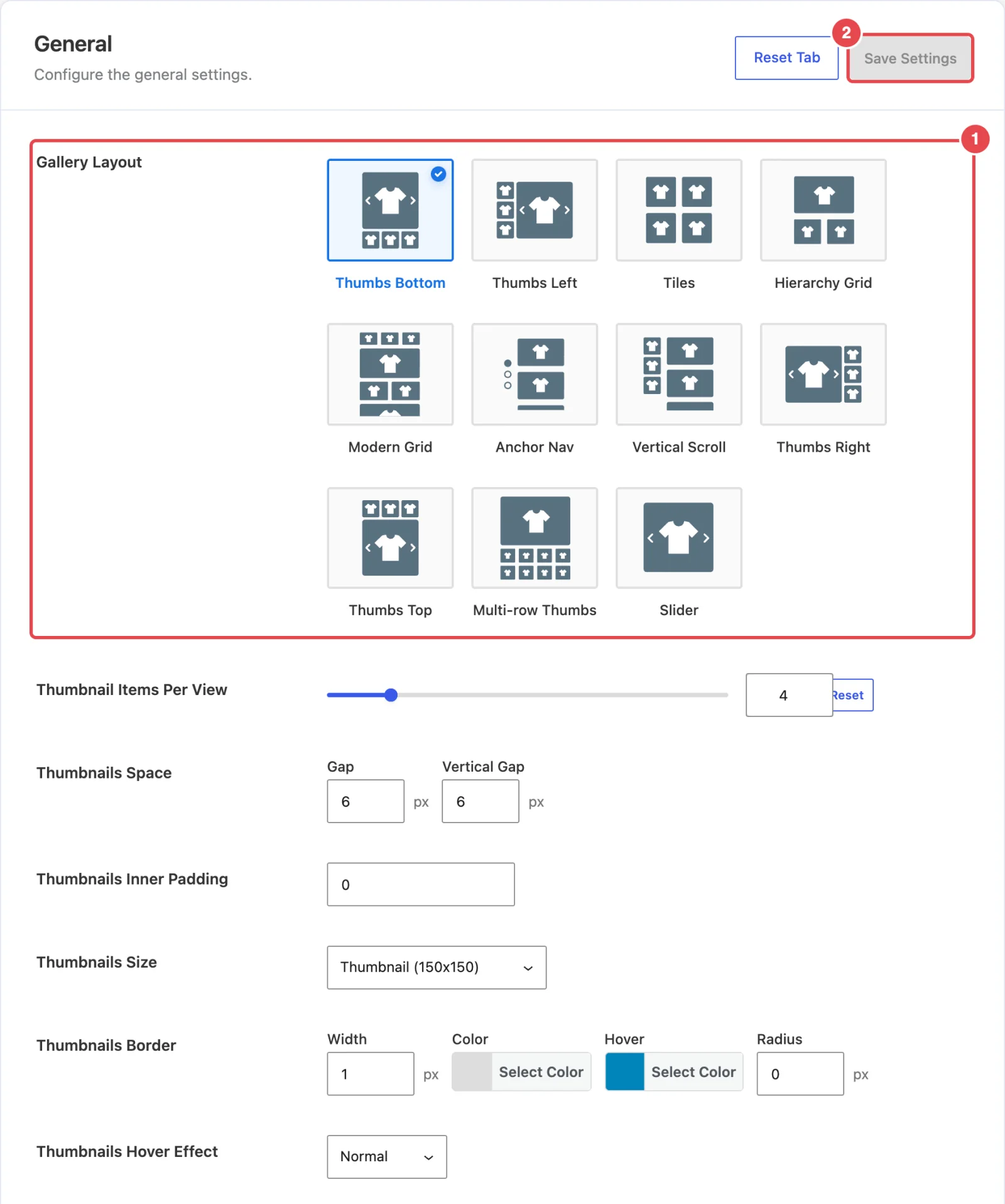Choose the Modern Grid layout icon
The image size is (1005, 1204).
(390, 374)
